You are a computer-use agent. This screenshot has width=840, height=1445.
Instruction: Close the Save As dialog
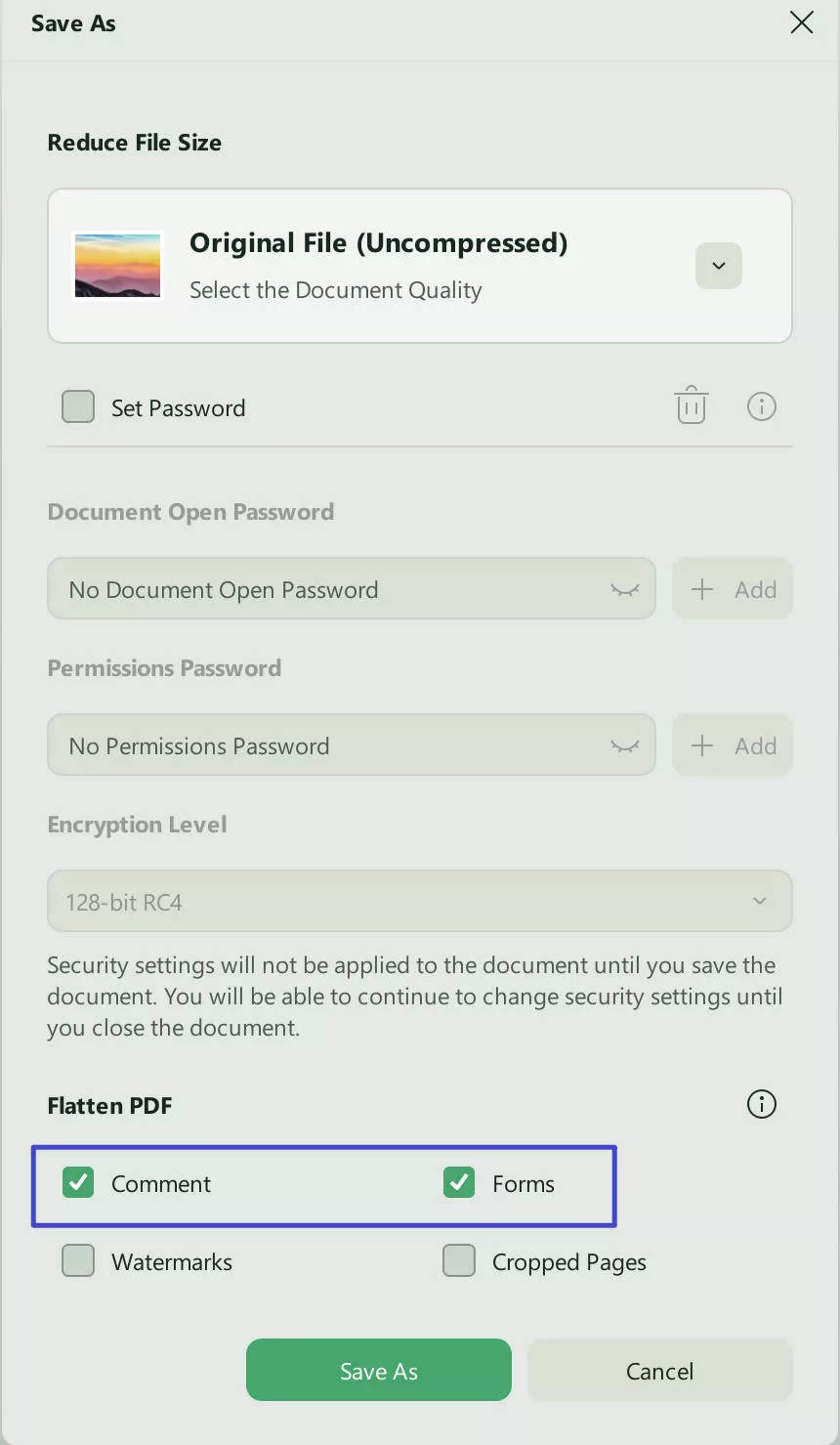coord(801,22)
